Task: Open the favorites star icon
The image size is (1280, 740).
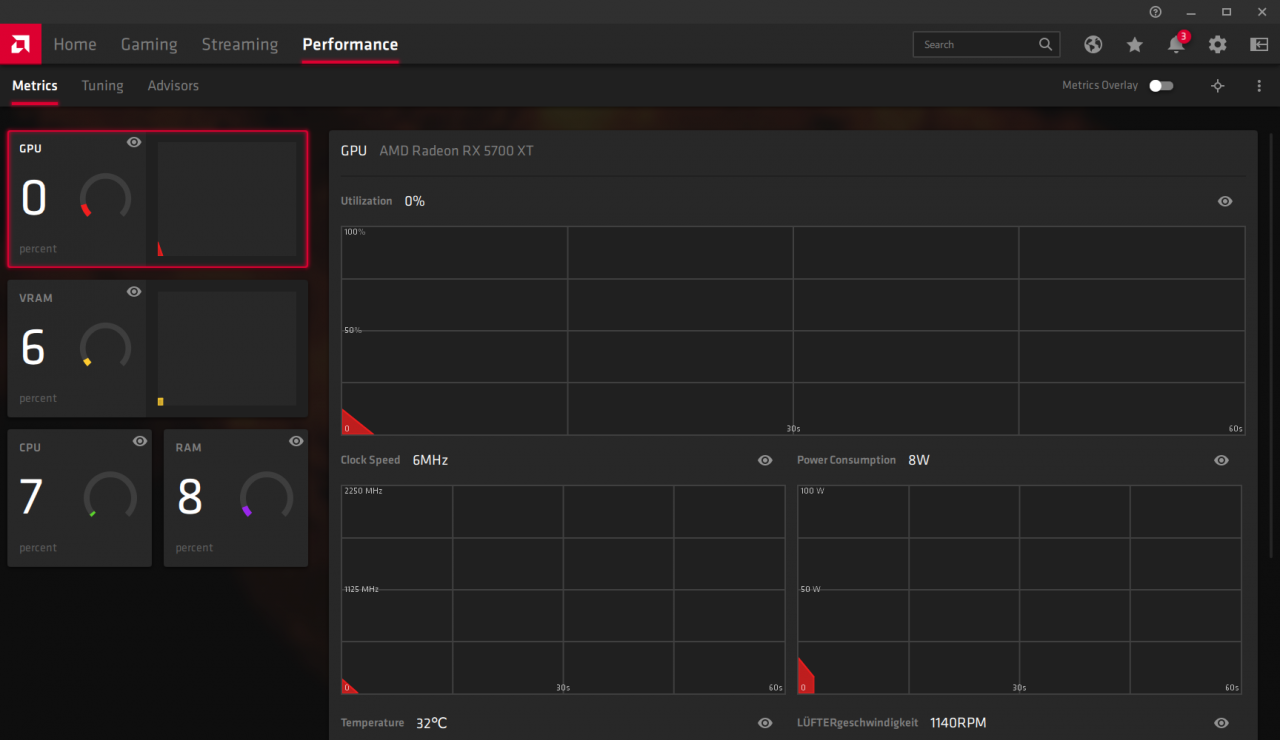Action: click(1134, 44)
